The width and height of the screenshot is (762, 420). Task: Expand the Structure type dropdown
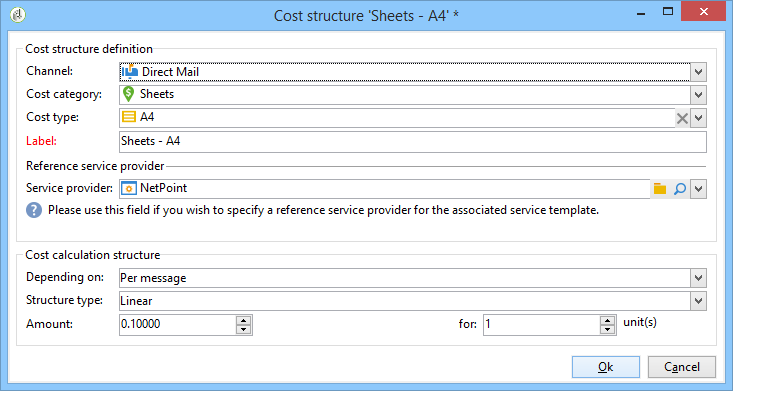click(699, 301)
